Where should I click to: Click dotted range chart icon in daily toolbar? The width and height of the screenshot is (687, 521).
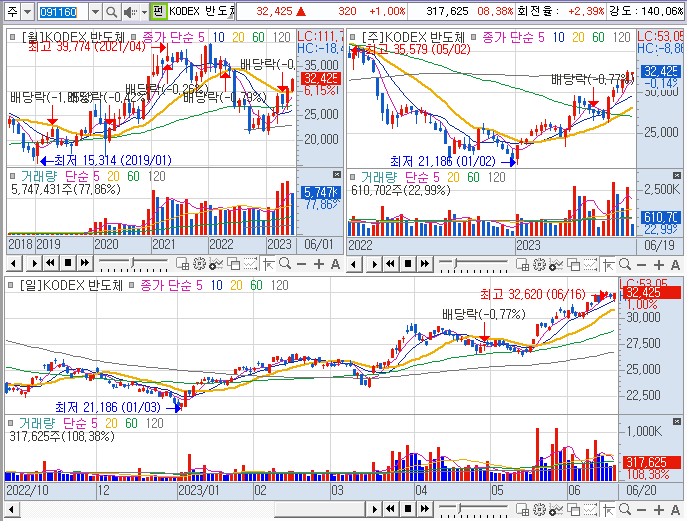pyautogui.click(x=591, y=509)
